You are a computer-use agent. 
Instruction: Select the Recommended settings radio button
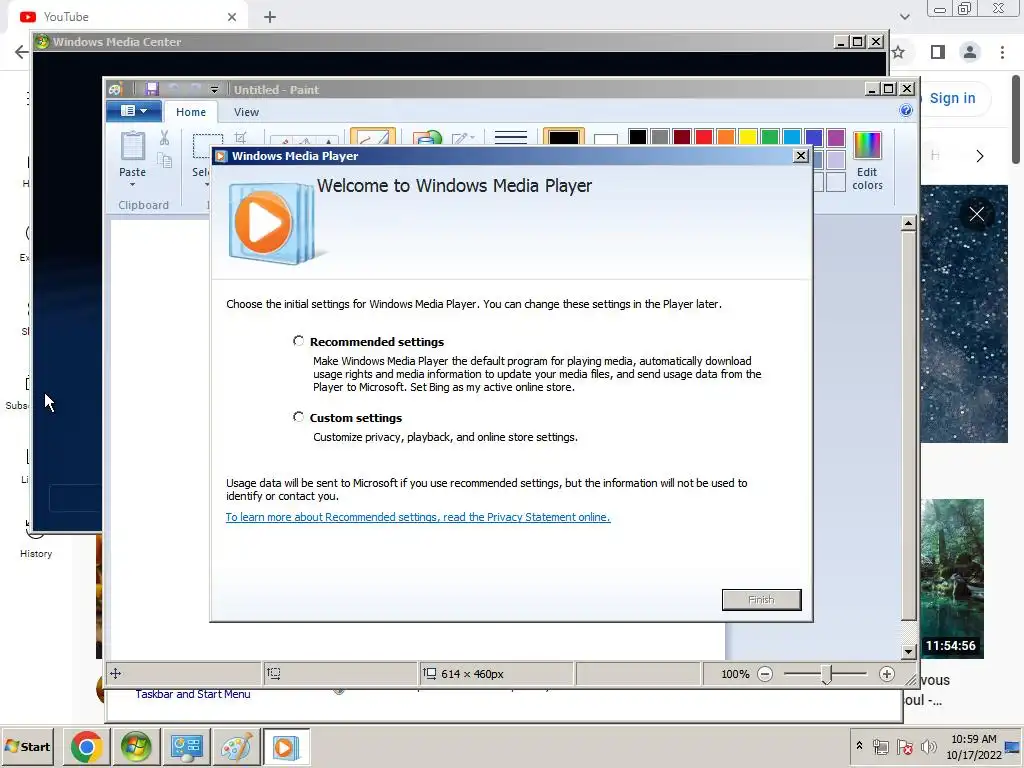tap(298, 341)
